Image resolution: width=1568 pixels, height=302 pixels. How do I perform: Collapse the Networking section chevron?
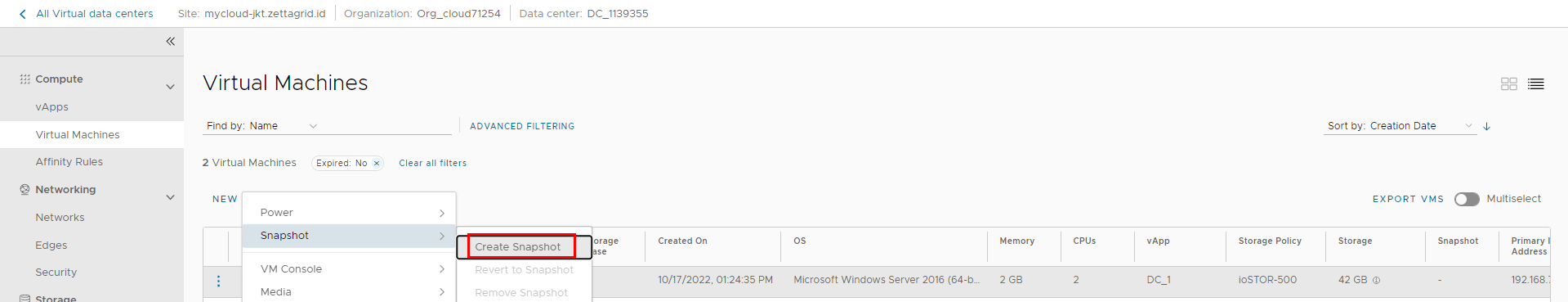click(170, 197)
